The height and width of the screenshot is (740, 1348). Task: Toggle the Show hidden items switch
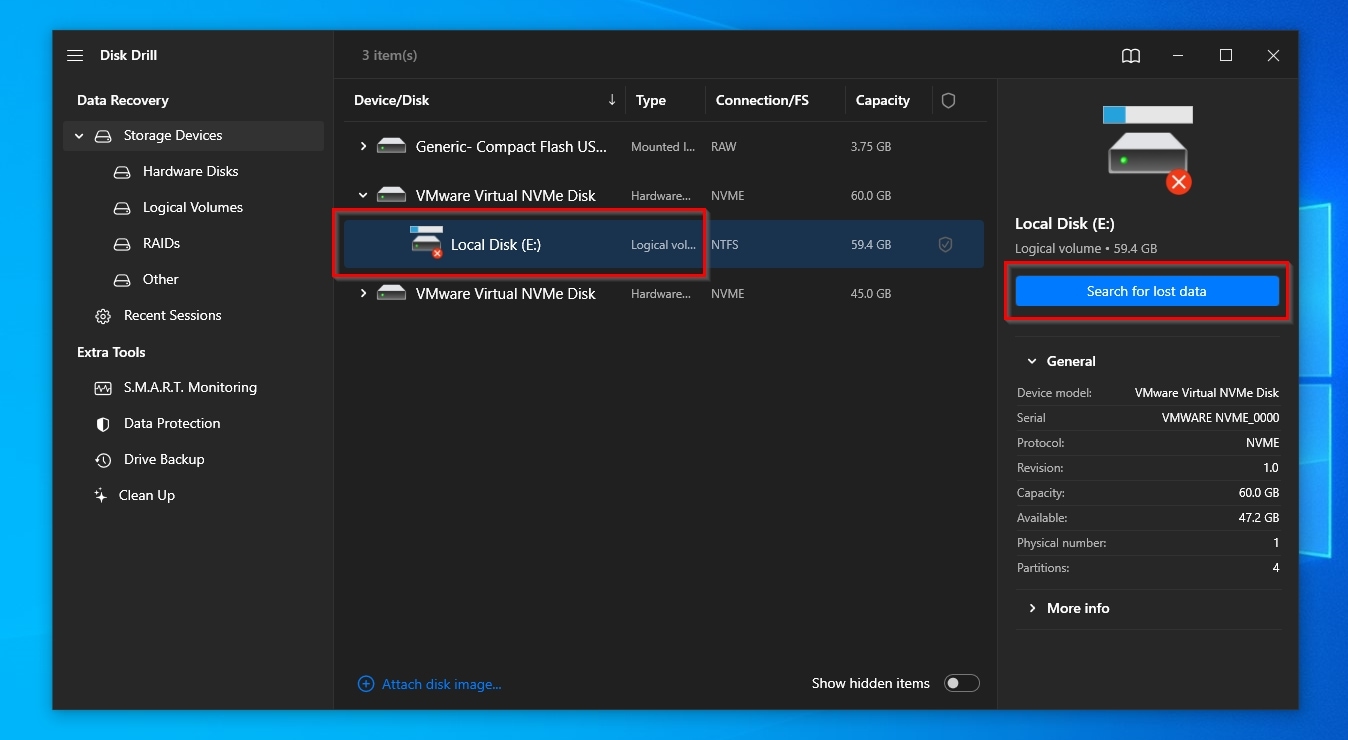961,684
